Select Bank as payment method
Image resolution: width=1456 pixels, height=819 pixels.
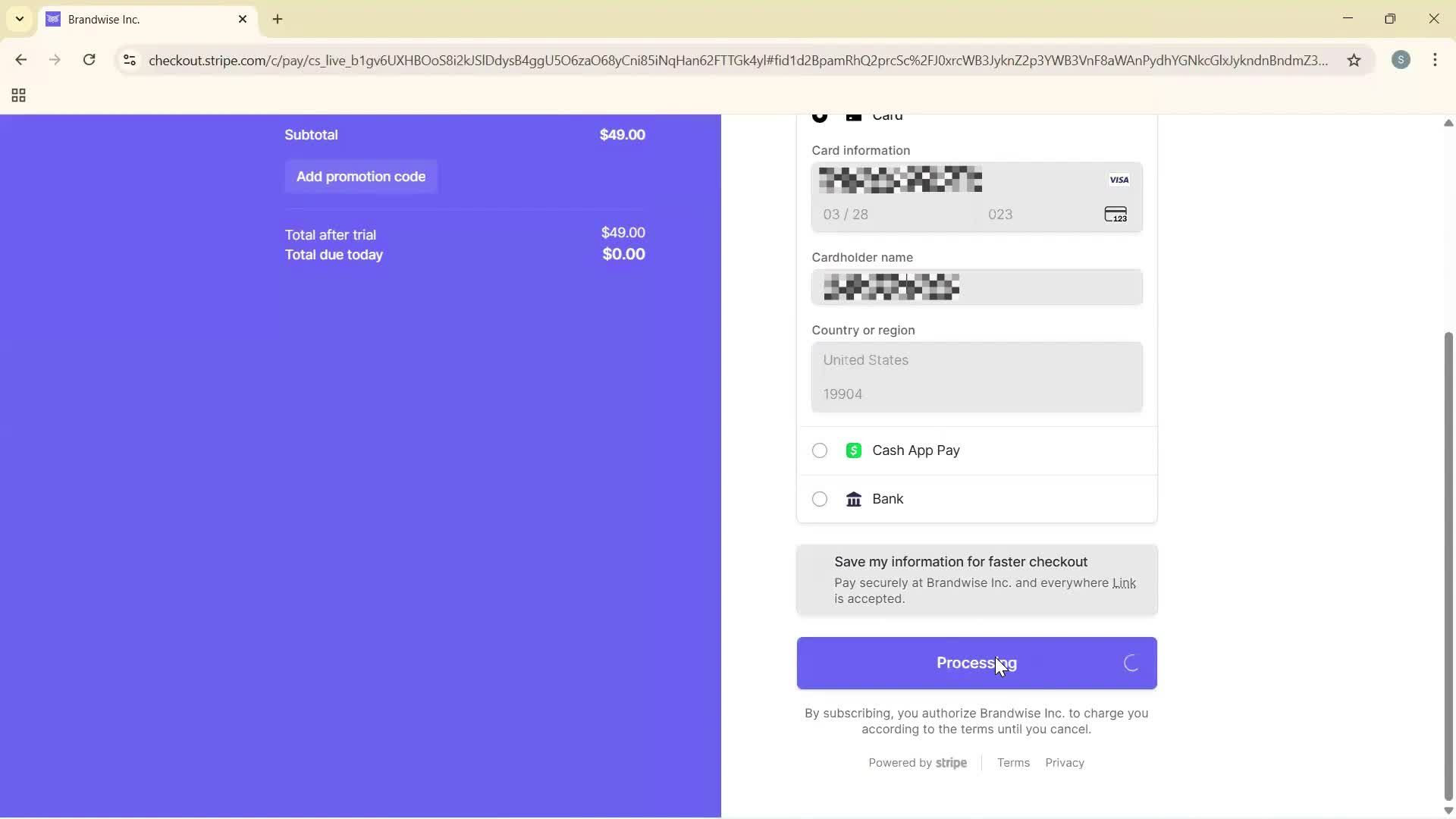click(x=819, y=499)
